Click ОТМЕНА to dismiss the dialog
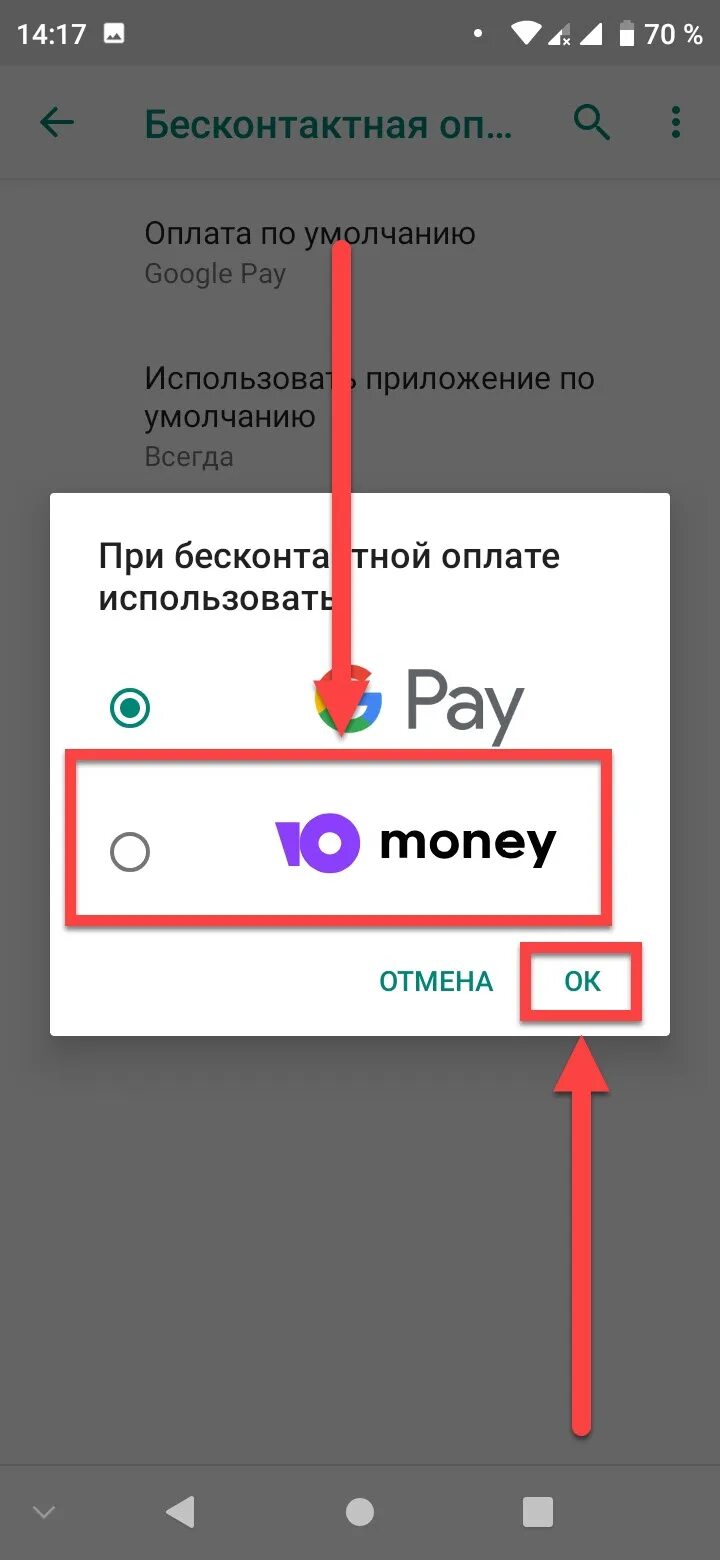Viewport: 720px width, 1560px height. (436, 982)
